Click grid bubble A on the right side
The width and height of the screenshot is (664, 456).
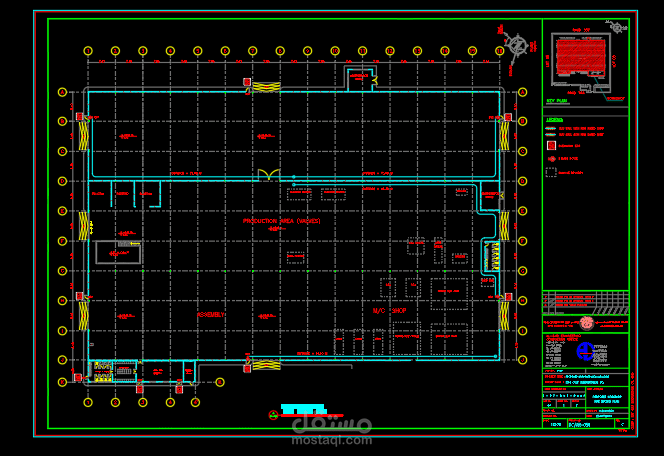click(523, 92)
